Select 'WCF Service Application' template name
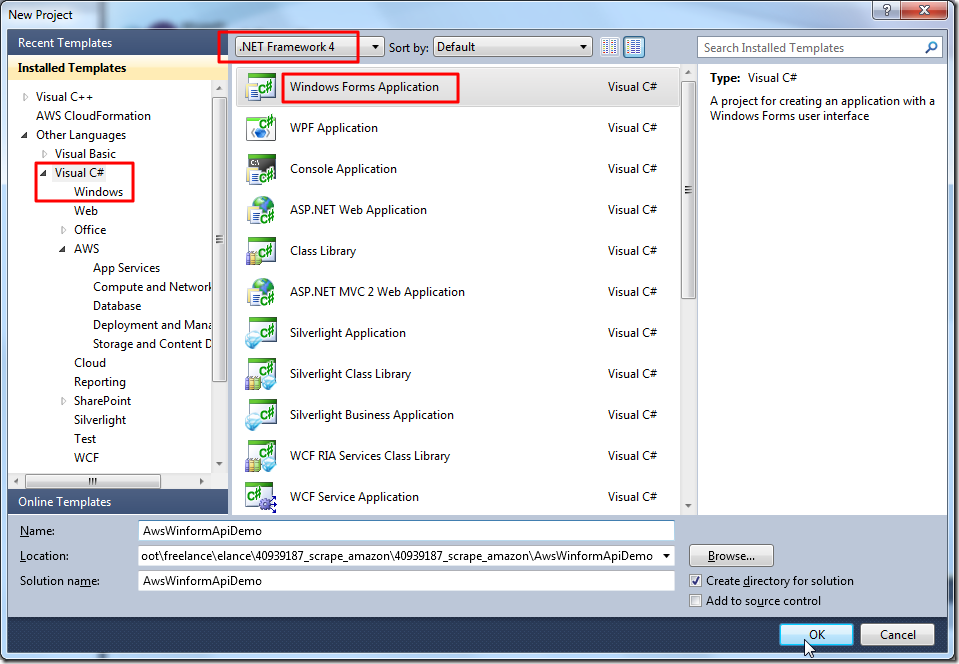The image size is (959, 664). [x=354, y=496]
